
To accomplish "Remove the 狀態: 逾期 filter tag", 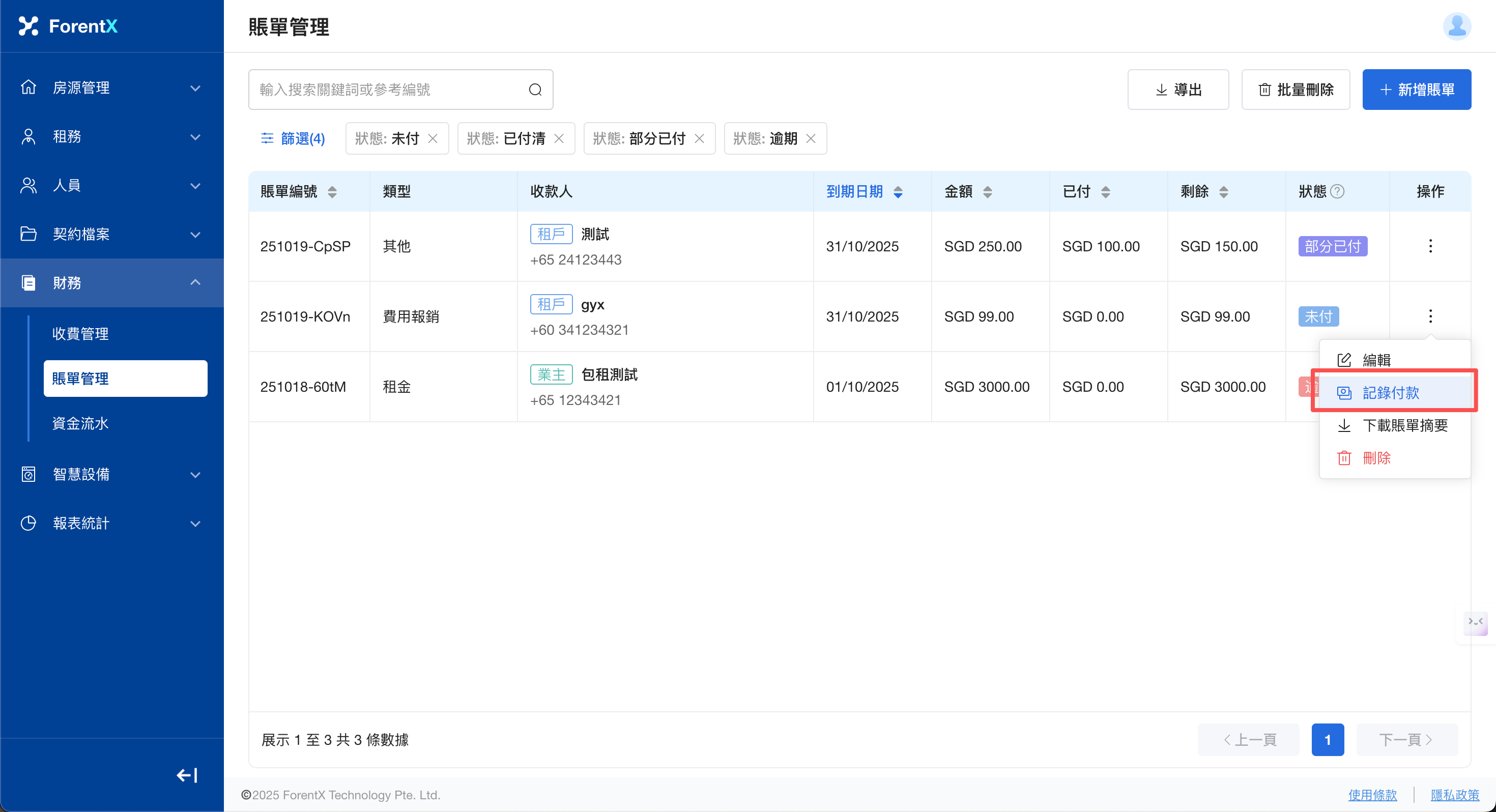I will coord(811,138).
